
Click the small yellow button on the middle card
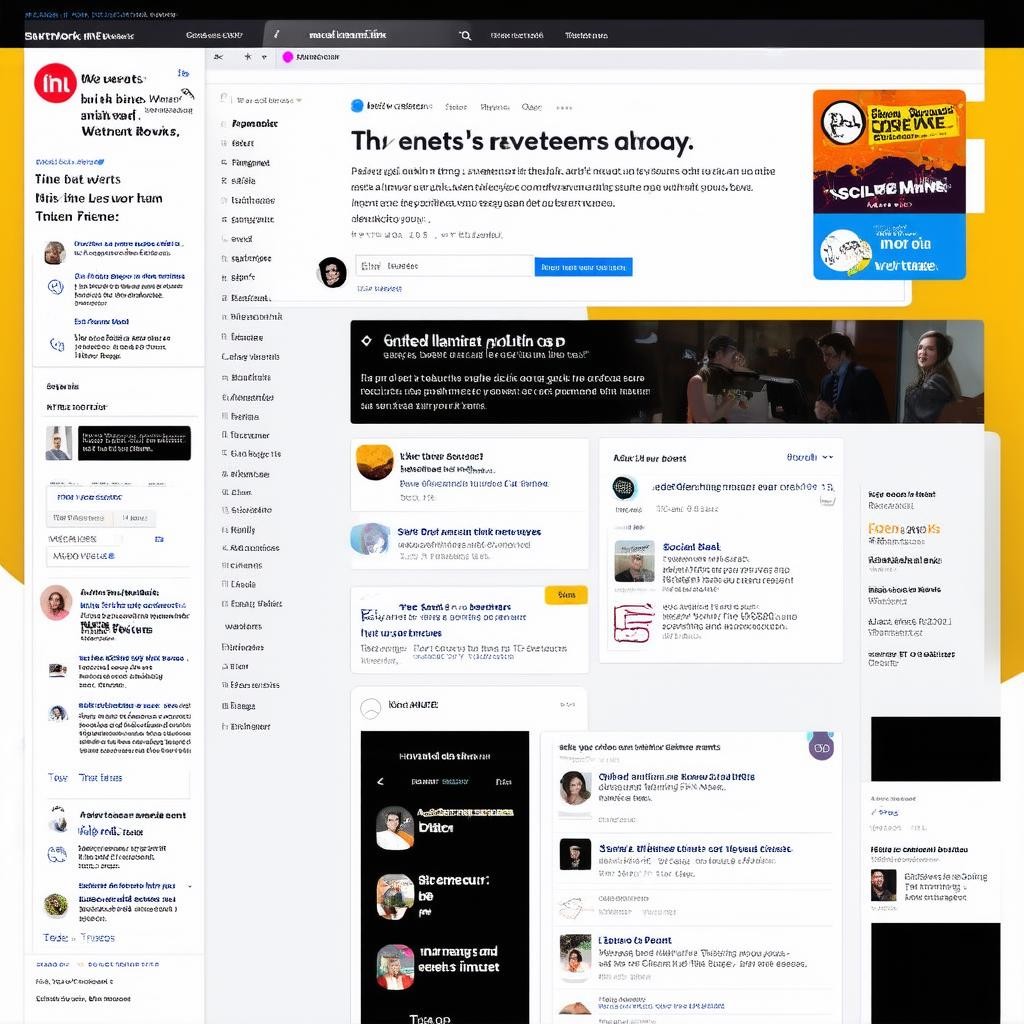tap(566, 595)
